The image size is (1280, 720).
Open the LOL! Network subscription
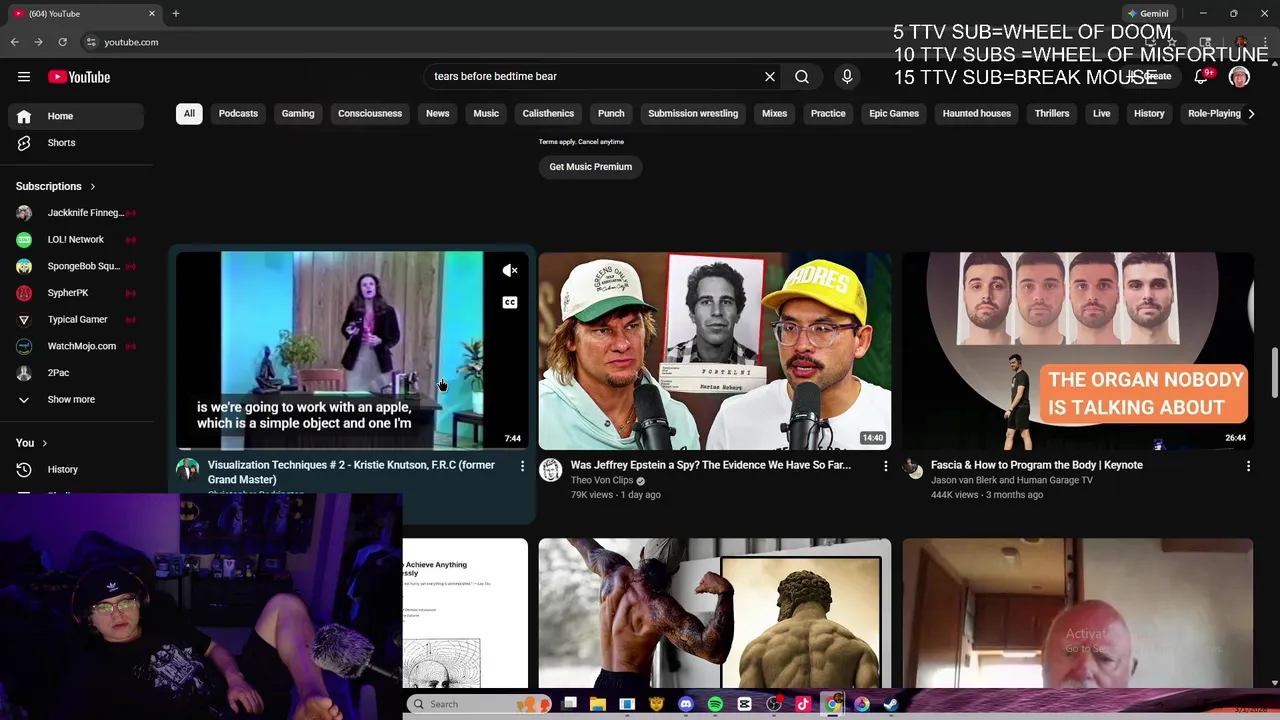(76, 240)
